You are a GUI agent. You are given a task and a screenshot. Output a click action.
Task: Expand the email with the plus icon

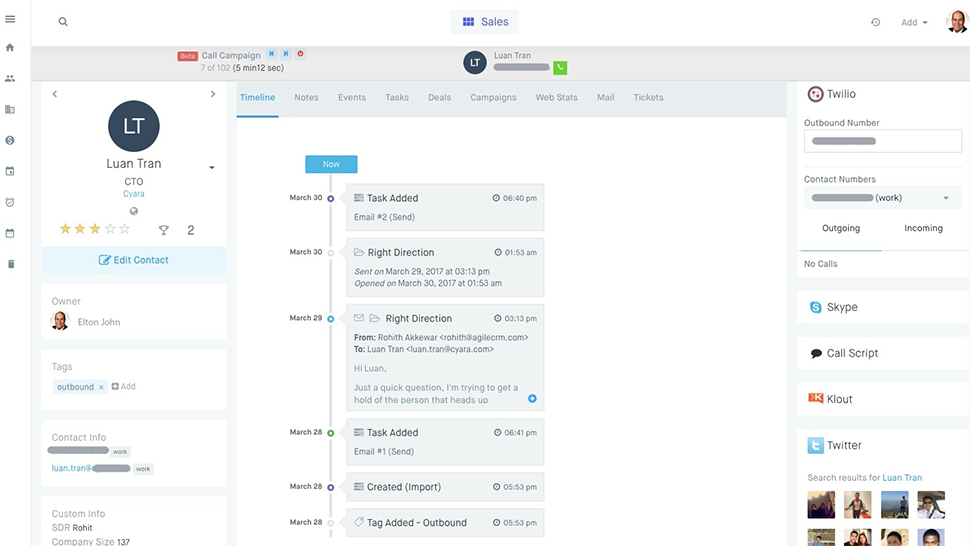[x=532, y=398]
